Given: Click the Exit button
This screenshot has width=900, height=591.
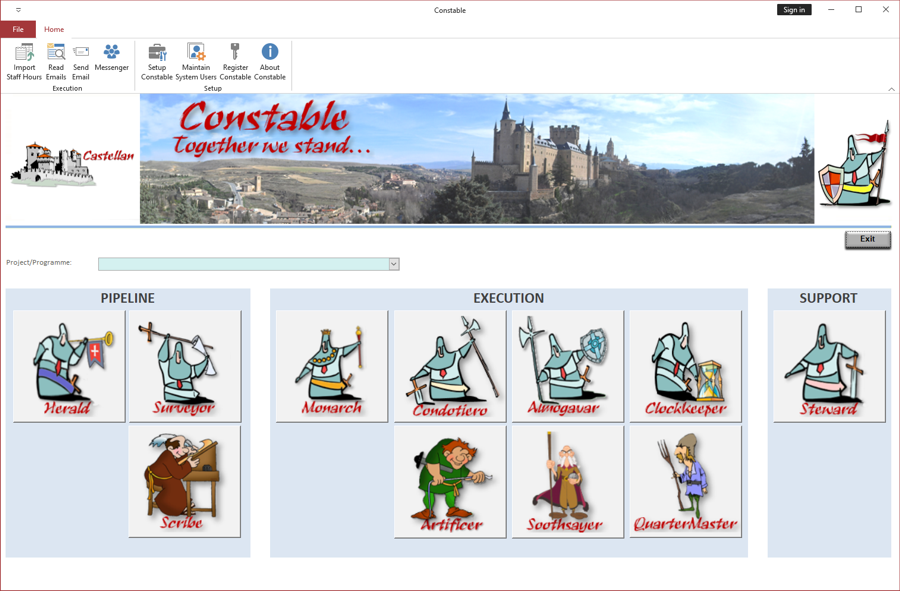Looking at the screenshot, I should click(x=867, y=239).
